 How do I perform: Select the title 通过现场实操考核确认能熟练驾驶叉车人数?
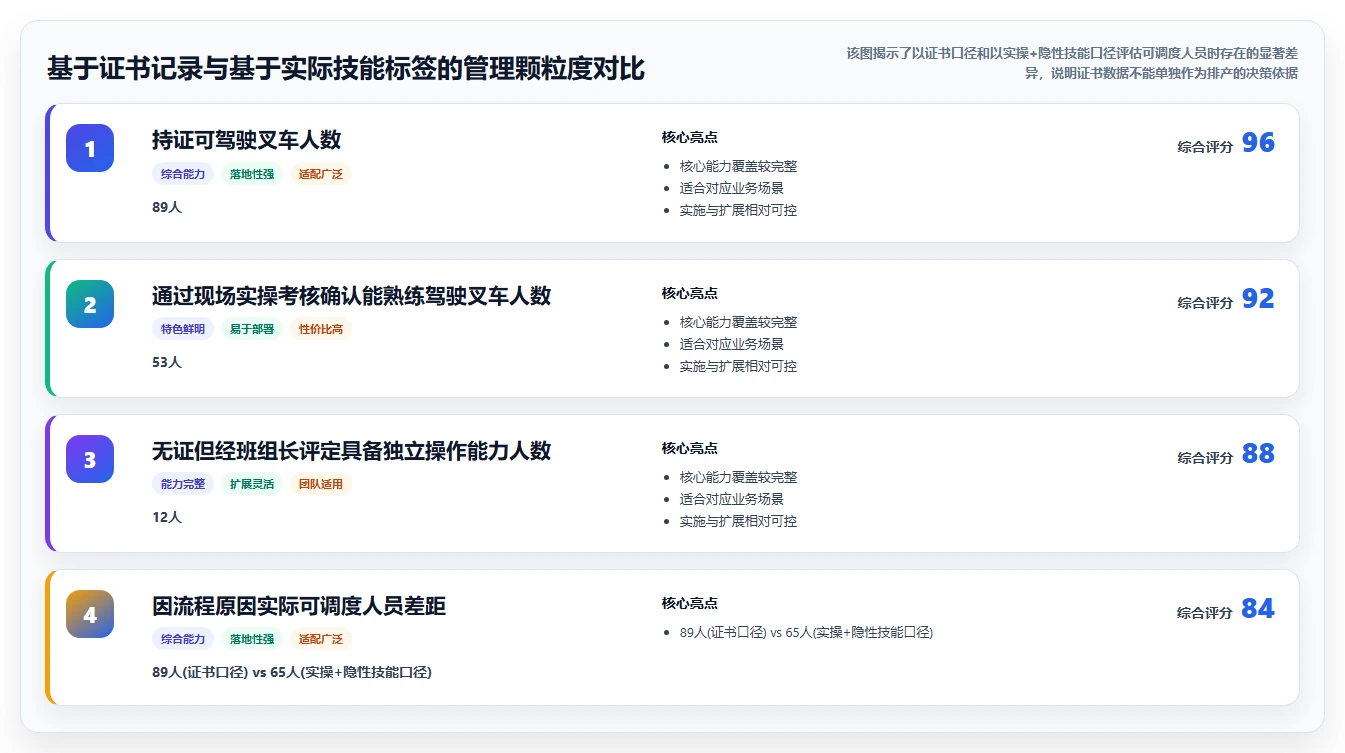pos(352,296)
